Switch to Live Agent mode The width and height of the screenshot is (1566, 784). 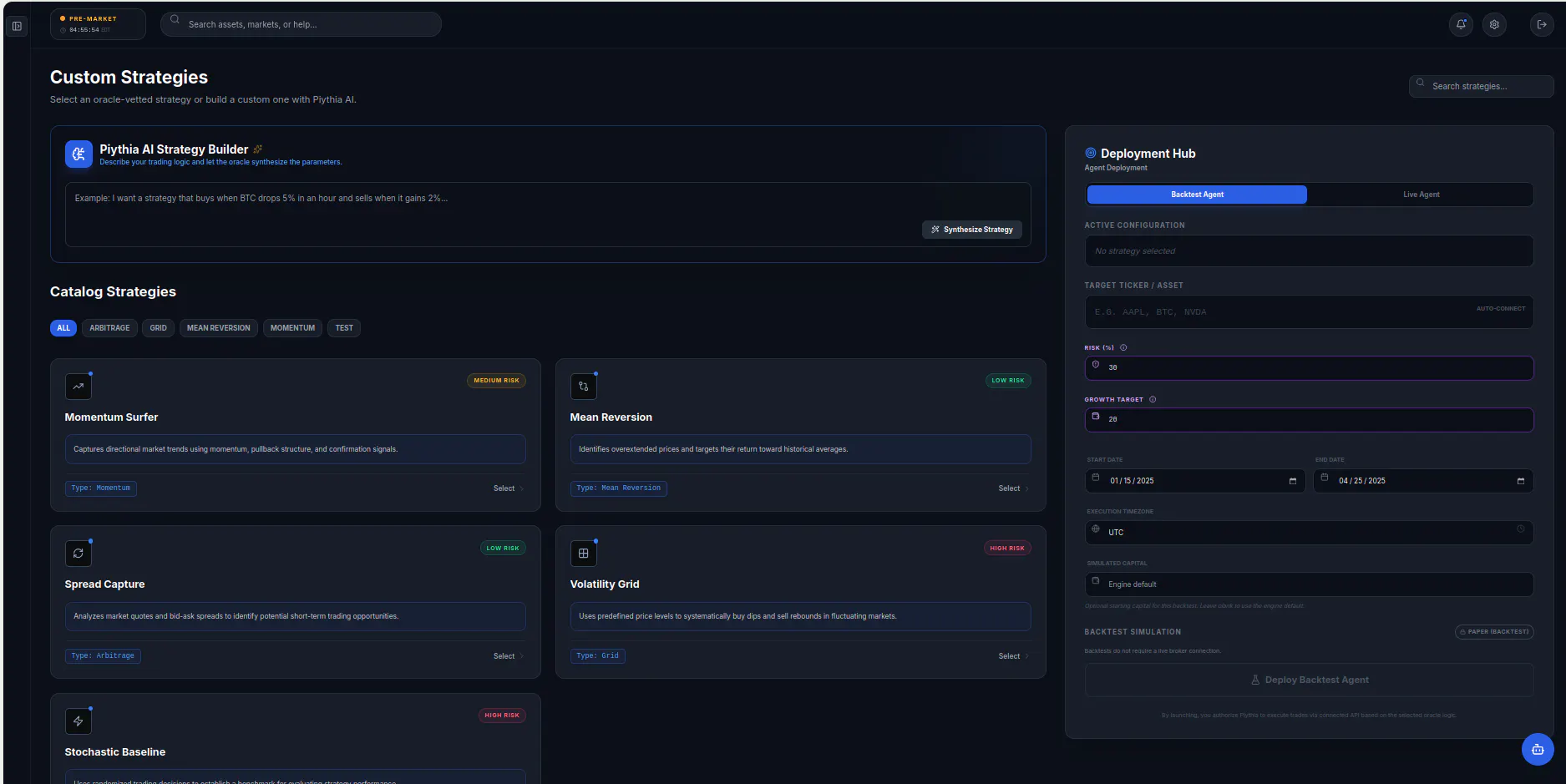point(1421,195)
